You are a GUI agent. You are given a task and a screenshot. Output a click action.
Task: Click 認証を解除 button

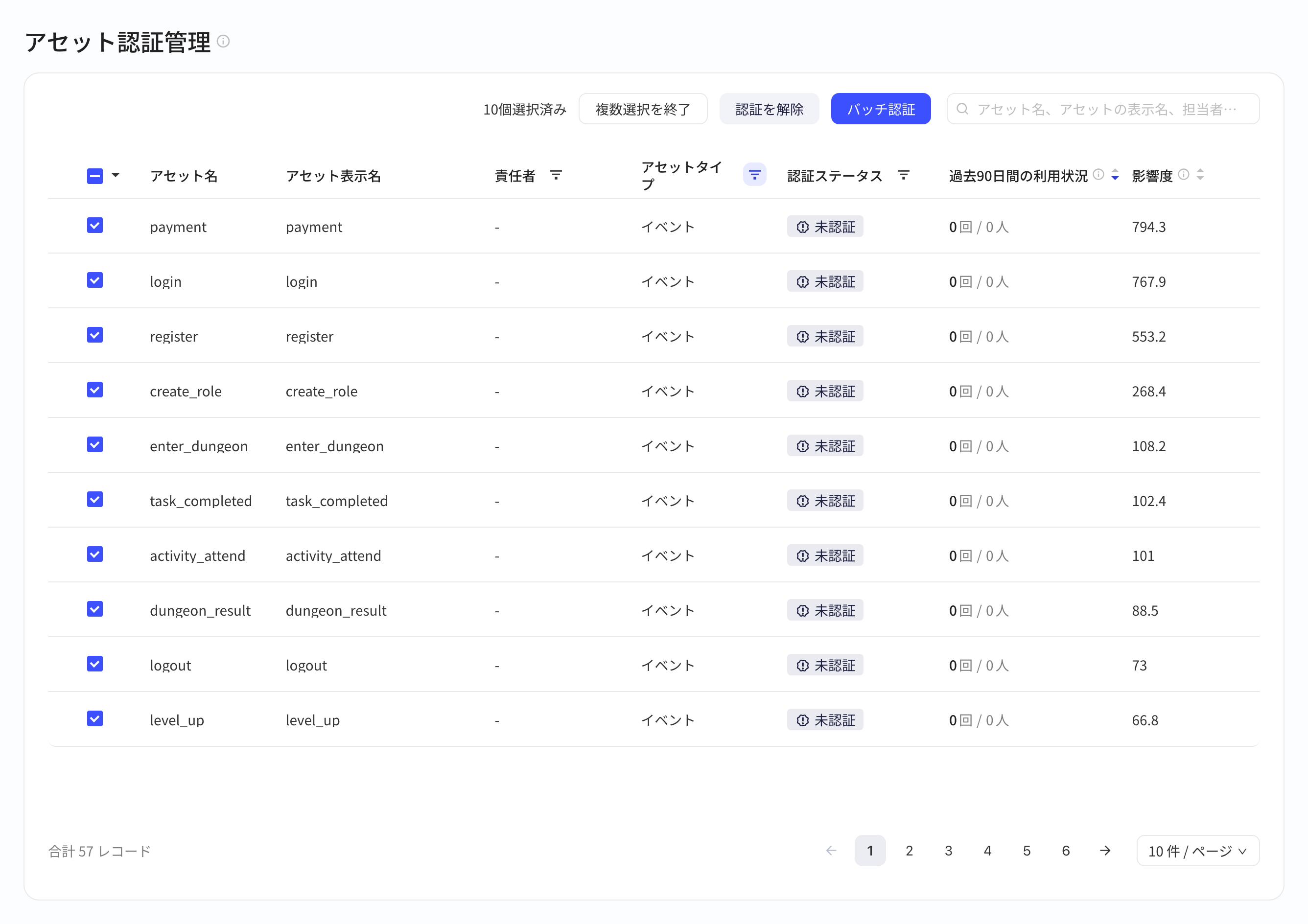(x=769, y=109)
